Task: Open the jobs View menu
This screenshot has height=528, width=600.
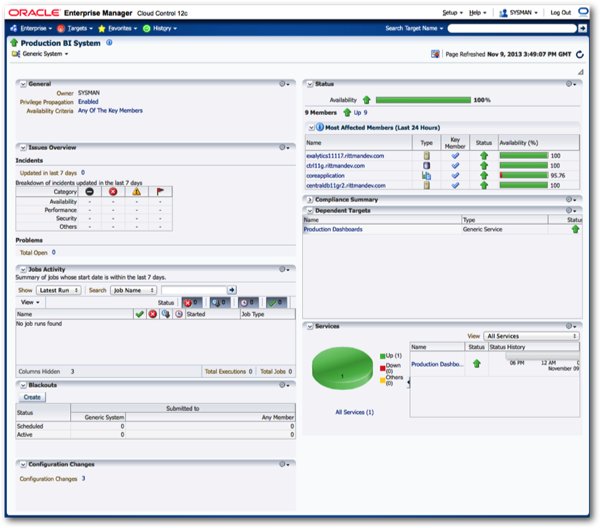Action: point(30,302)
